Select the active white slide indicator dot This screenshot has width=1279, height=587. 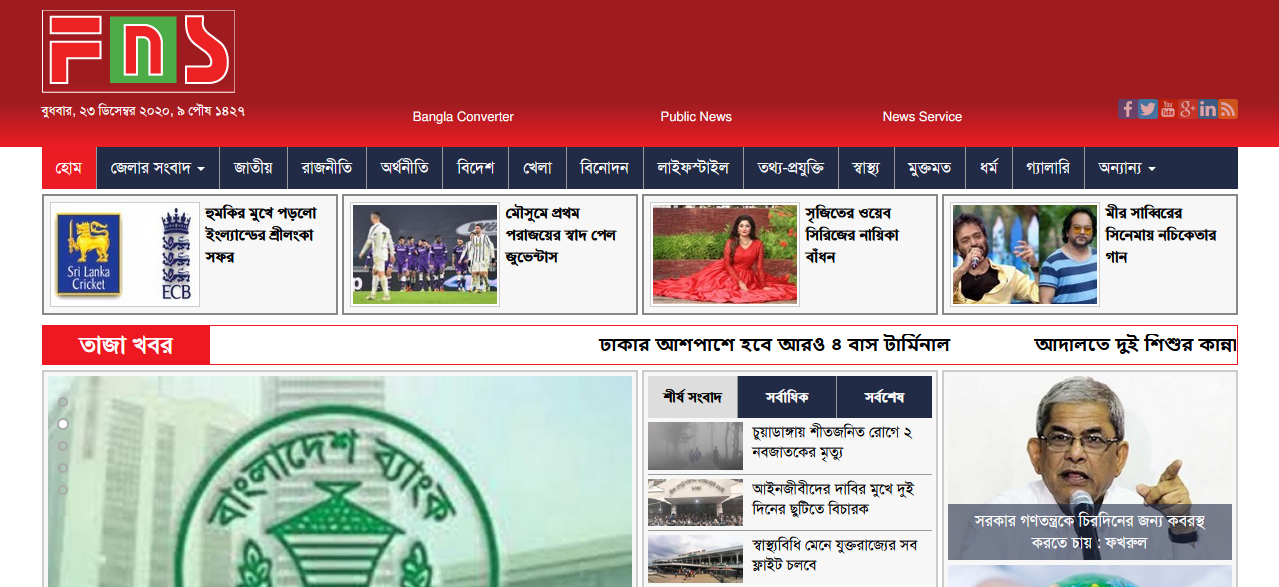click(63, 424)
